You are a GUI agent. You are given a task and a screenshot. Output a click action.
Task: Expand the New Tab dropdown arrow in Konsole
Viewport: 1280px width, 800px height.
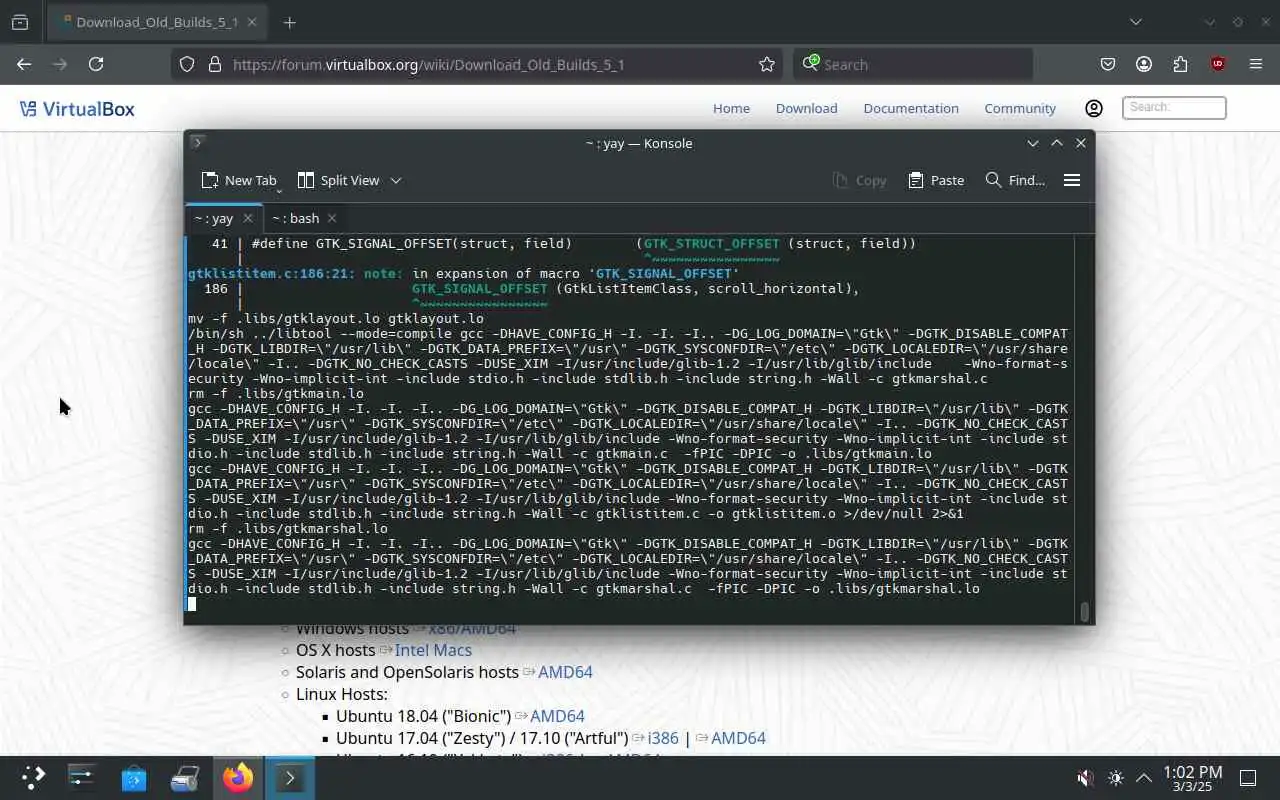tap(279, 190)
